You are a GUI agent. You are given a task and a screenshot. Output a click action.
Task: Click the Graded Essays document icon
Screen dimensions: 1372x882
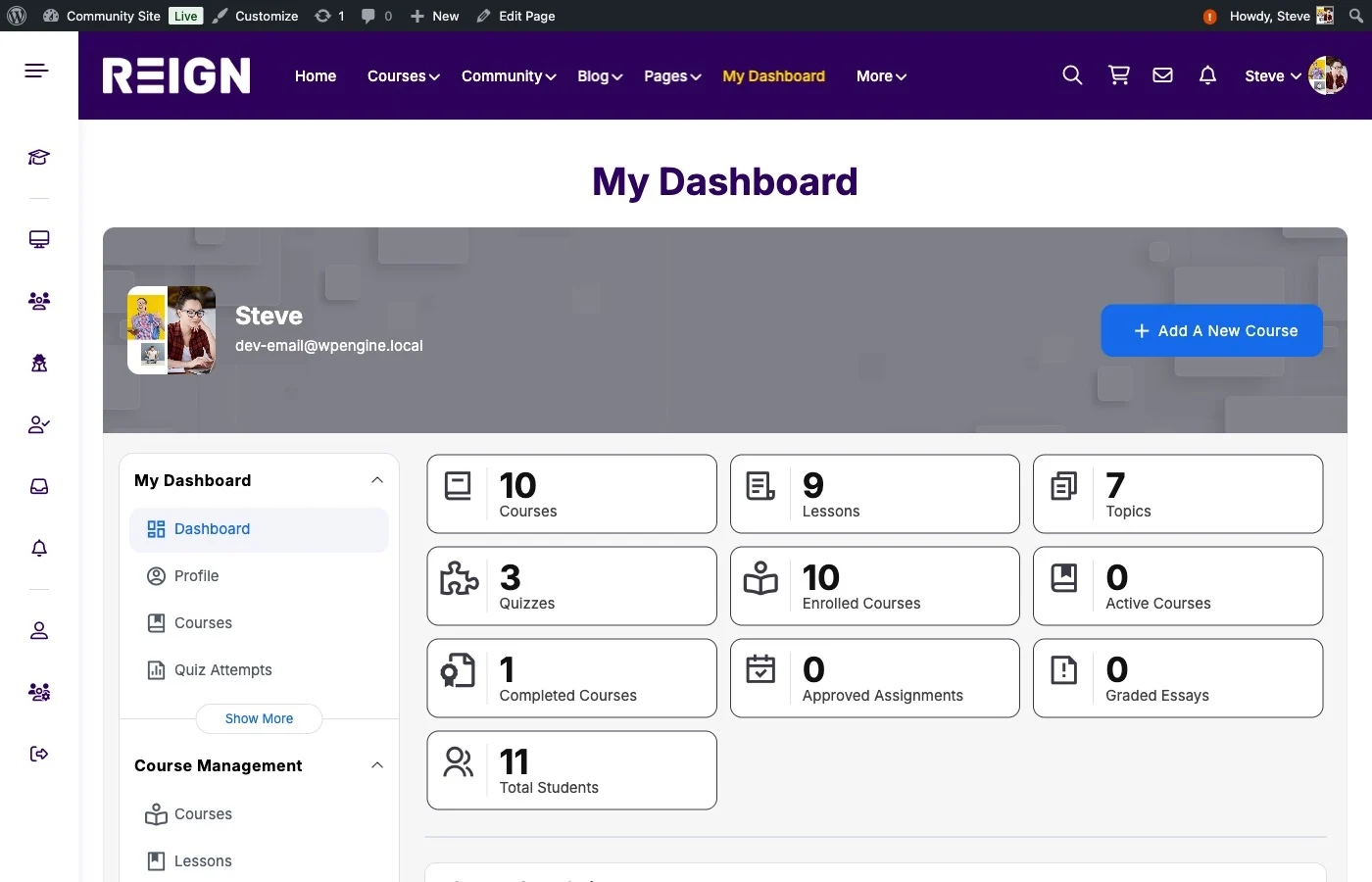click(x=1064, y=670)
